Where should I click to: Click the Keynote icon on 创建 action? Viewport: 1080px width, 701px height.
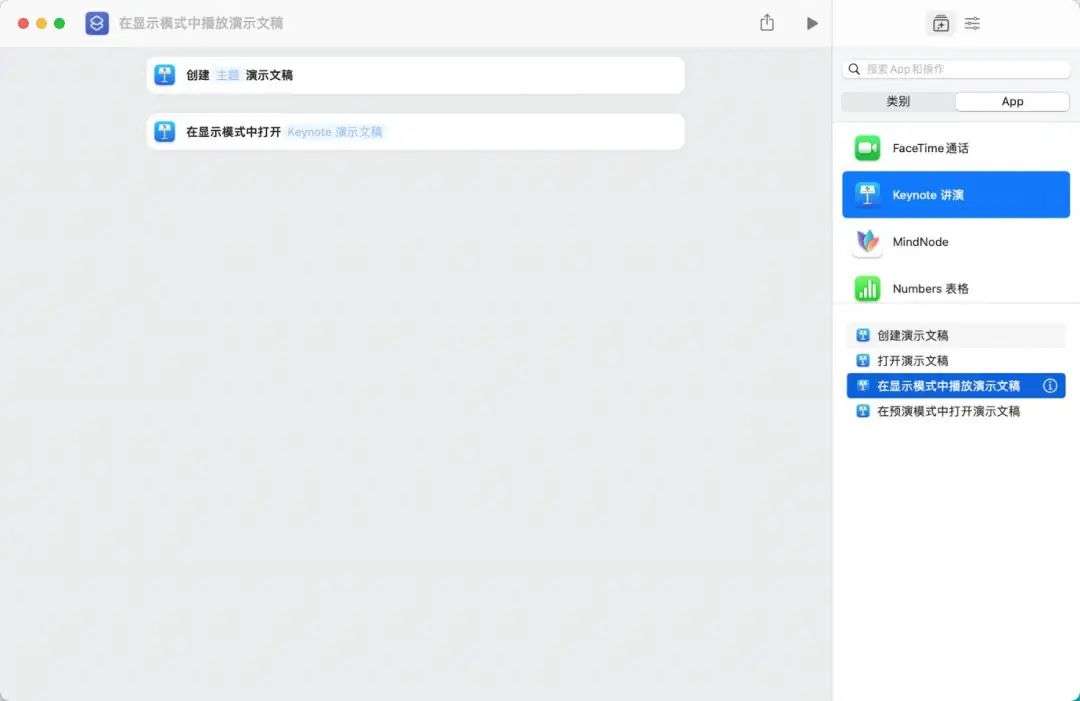[165, 74]
